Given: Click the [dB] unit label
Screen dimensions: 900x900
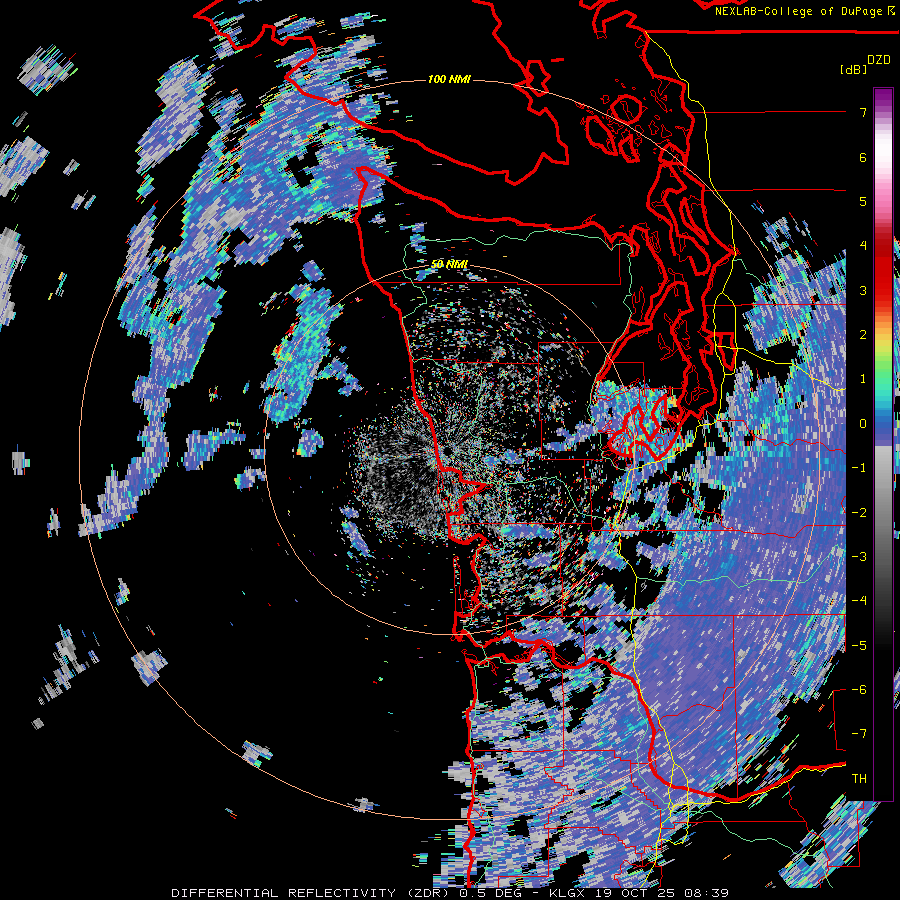Looking at the screenshot, I should (854, 69).
